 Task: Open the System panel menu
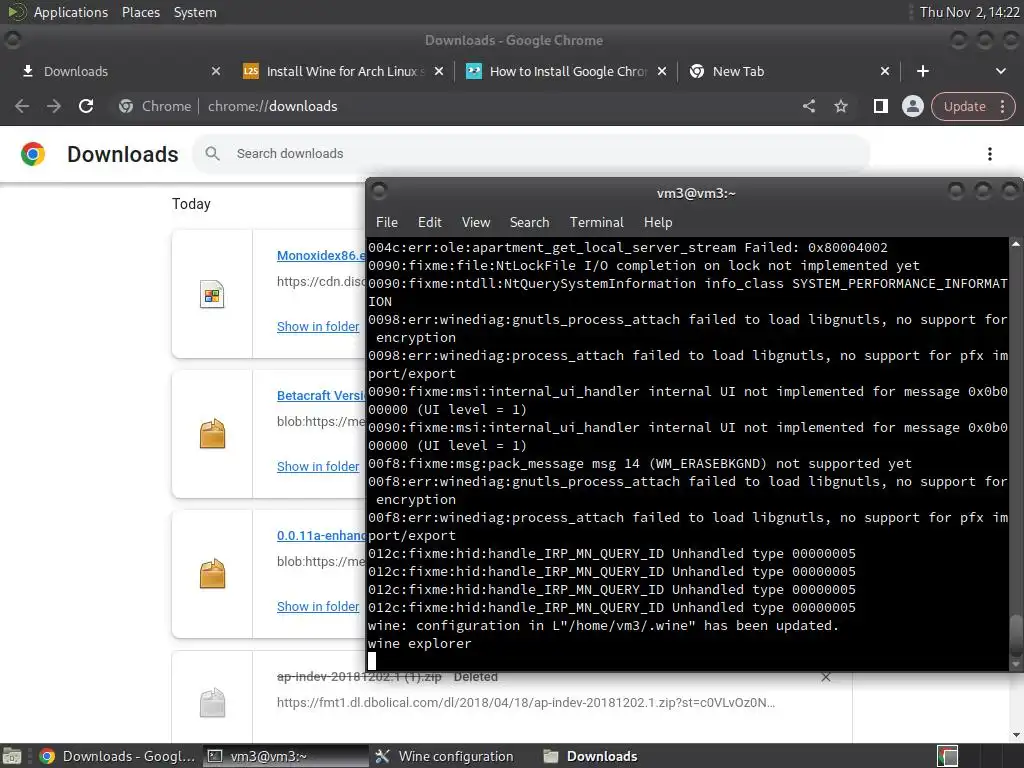click(x=195, y=12)
